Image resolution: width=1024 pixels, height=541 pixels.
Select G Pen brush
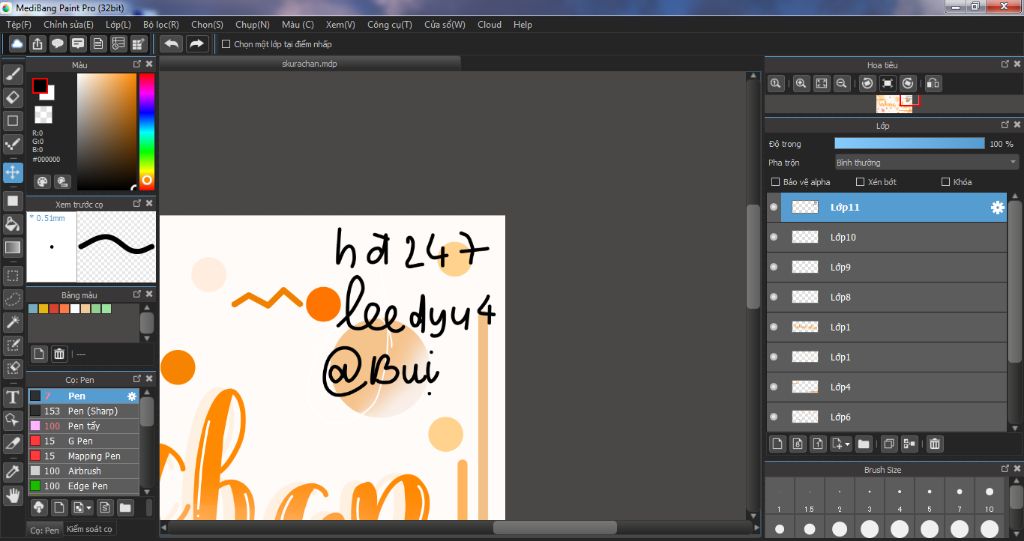tap(84, 441)
